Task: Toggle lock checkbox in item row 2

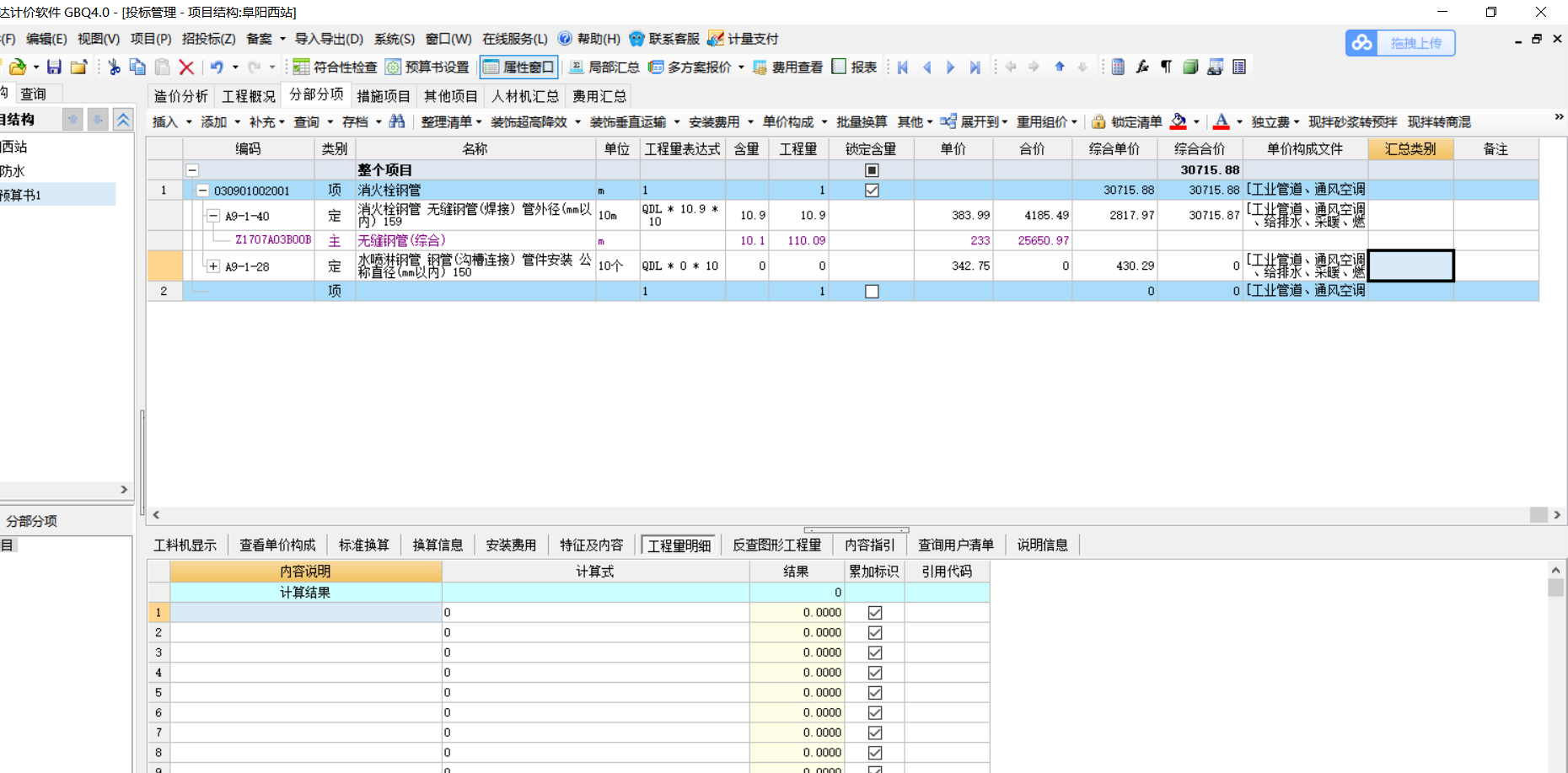Action: click(872, 292)
